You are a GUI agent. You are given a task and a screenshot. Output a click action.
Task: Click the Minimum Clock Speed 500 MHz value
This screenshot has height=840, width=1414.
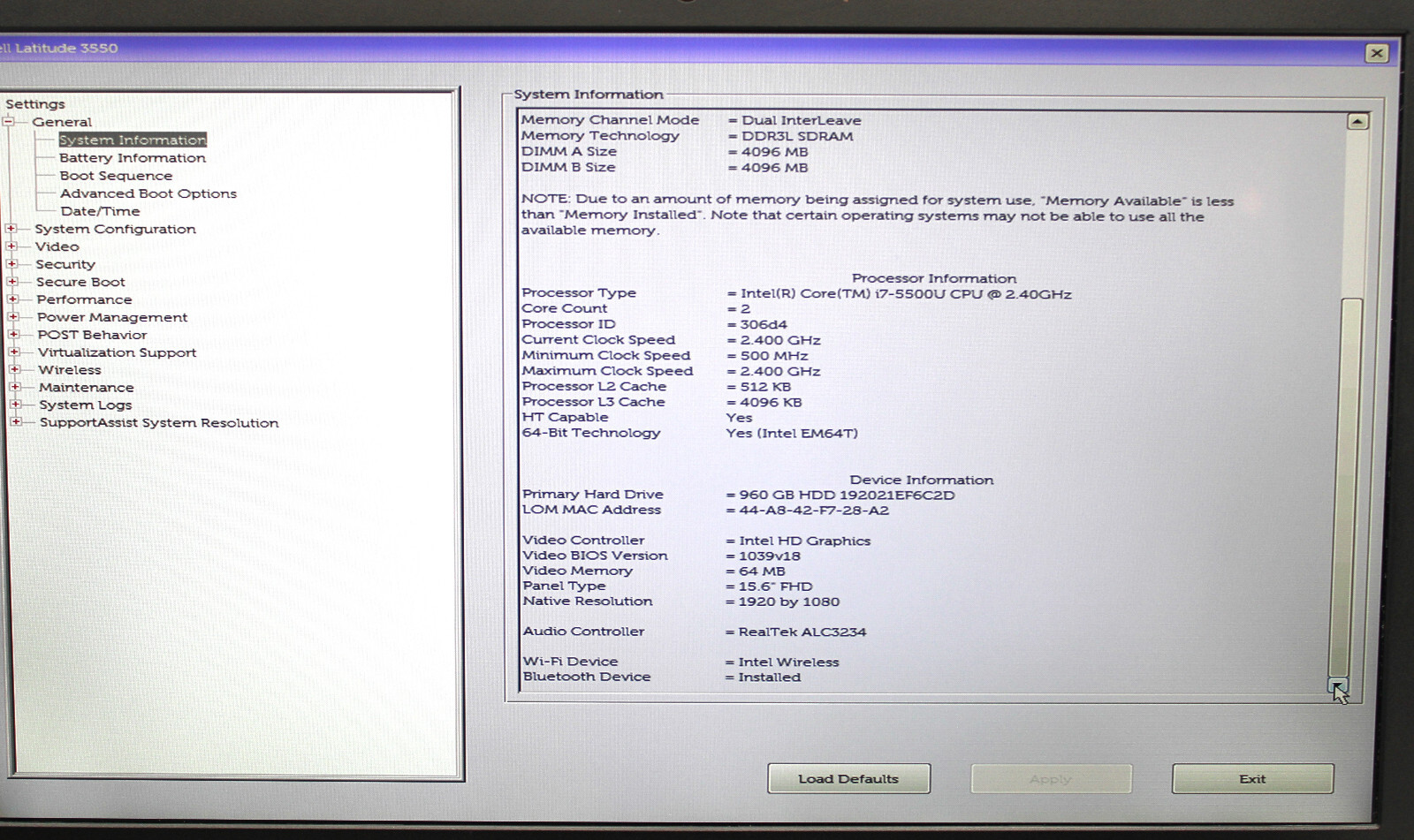[774, 355]
